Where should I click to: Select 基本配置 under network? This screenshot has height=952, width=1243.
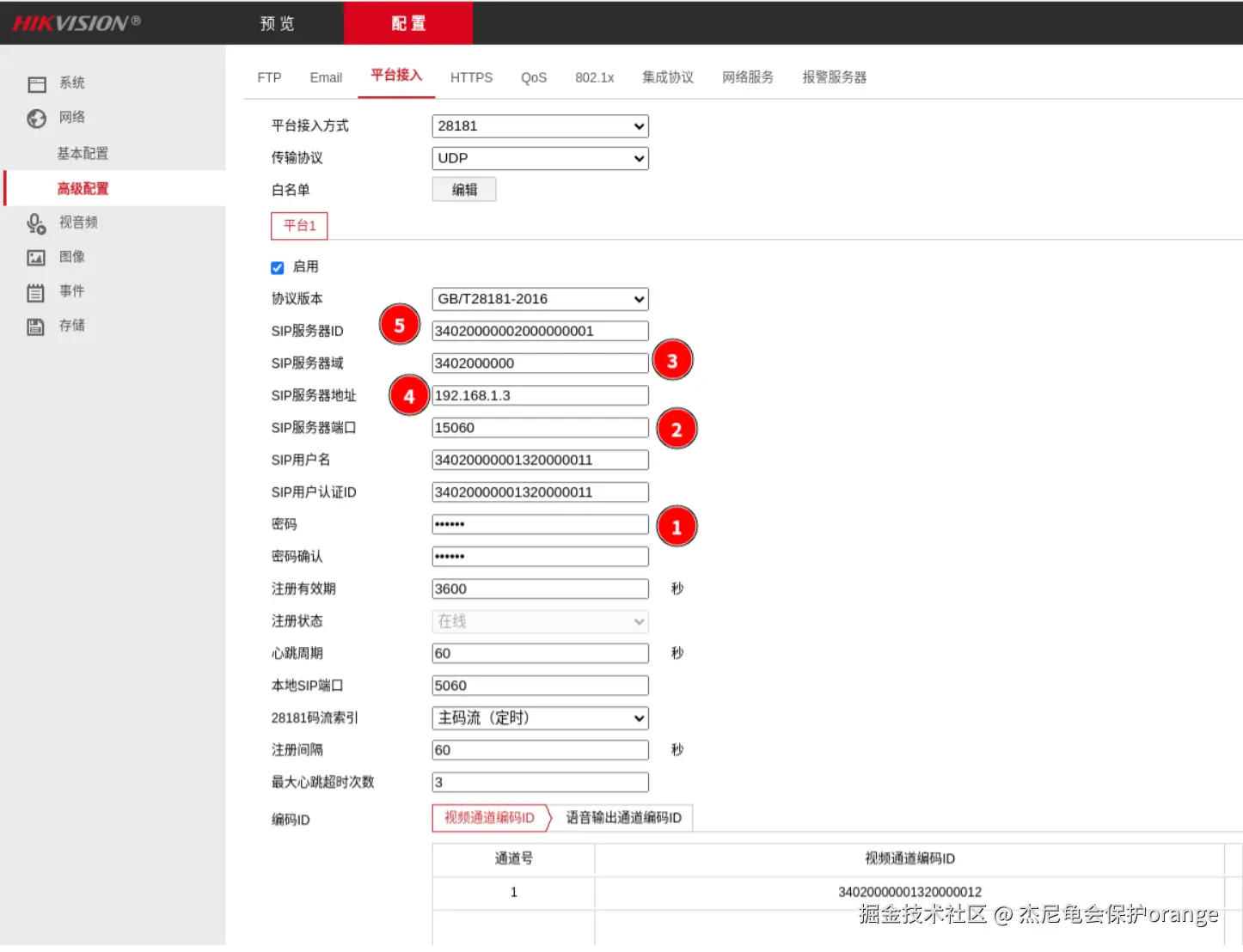83,154
